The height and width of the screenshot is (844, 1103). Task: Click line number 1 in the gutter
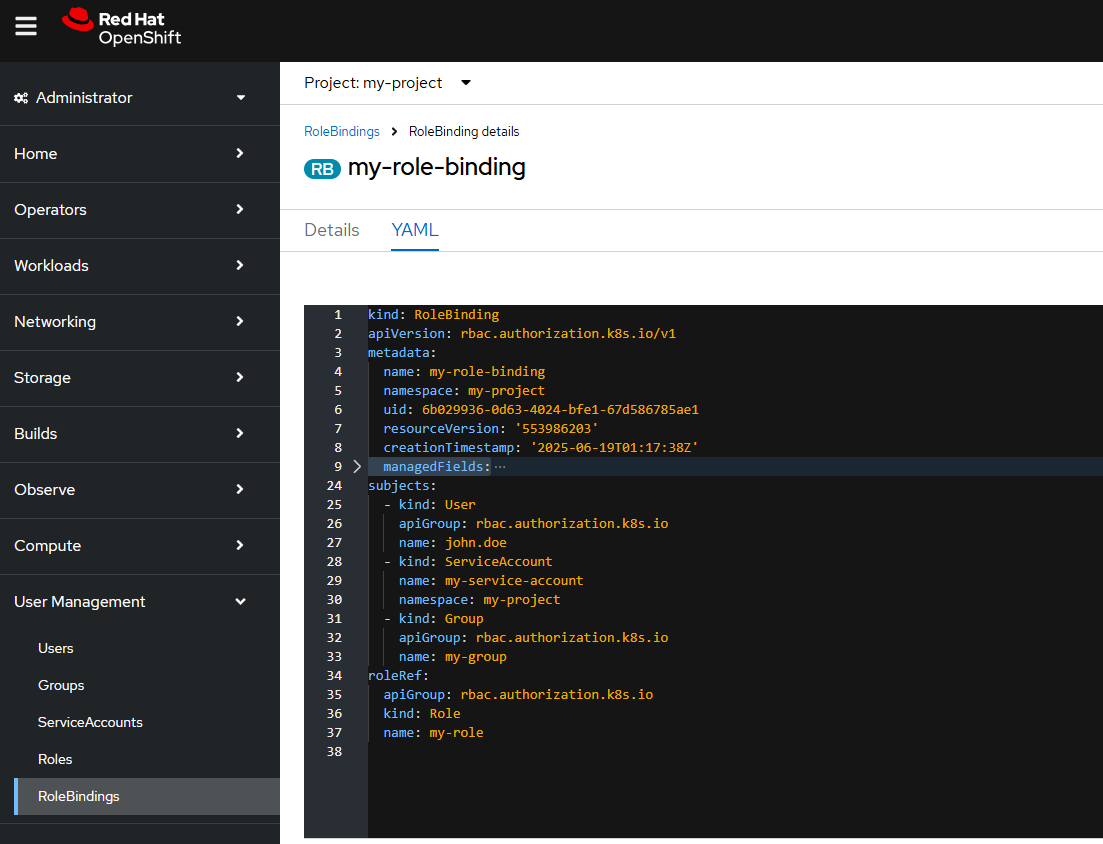[338, 314]
